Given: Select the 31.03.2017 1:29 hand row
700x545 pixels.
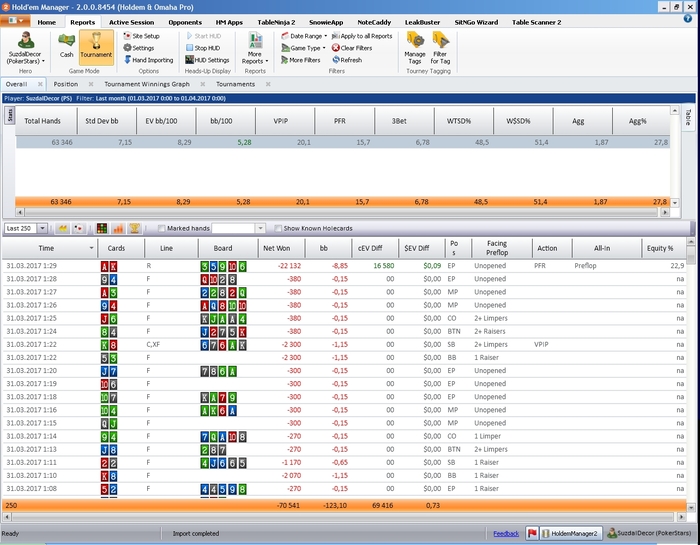Looking at the screenshot, I should pos(344,266).
